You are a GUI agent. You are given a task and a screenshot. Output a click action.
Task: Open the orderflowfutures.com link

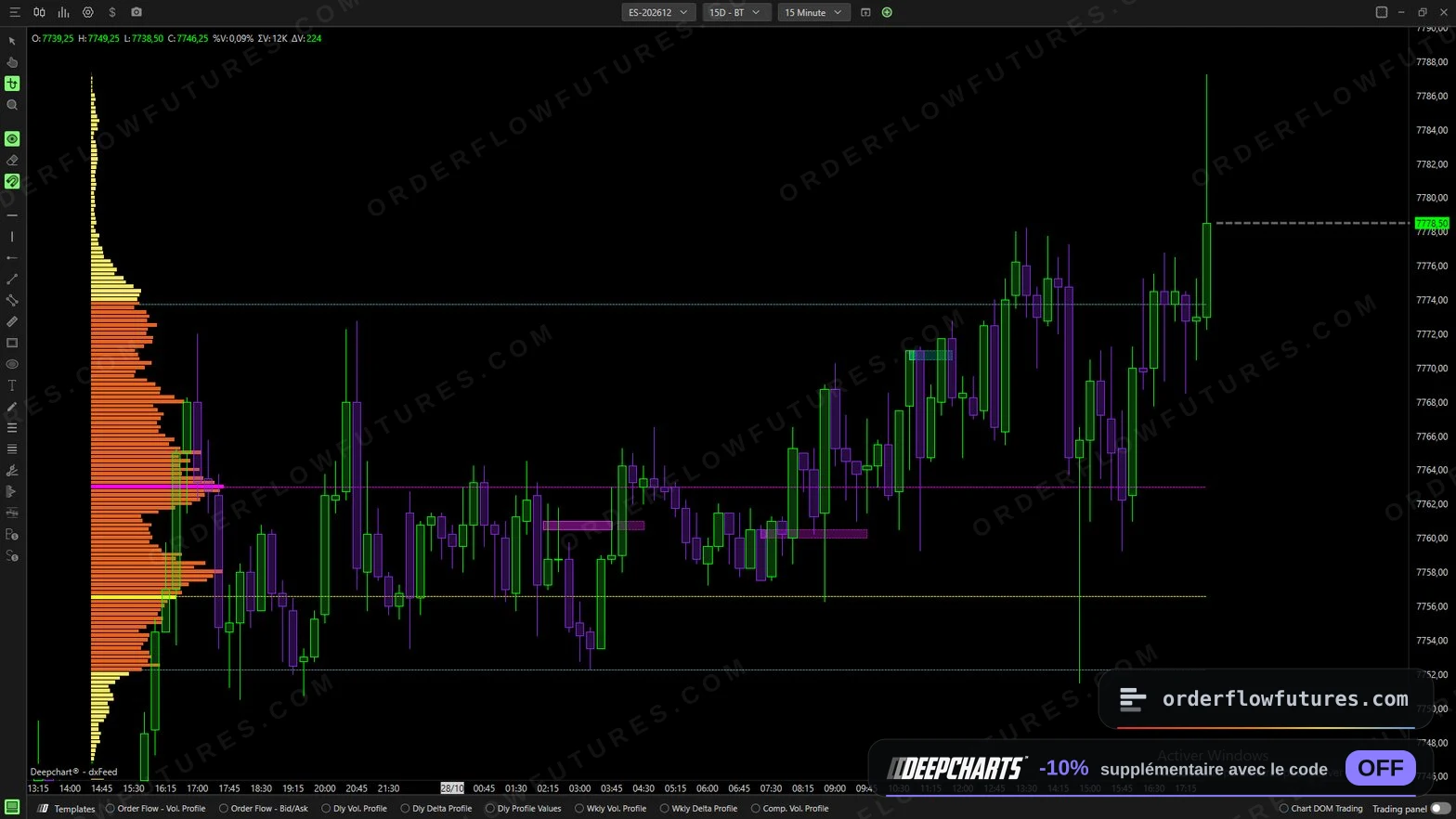click(1285, 699)
